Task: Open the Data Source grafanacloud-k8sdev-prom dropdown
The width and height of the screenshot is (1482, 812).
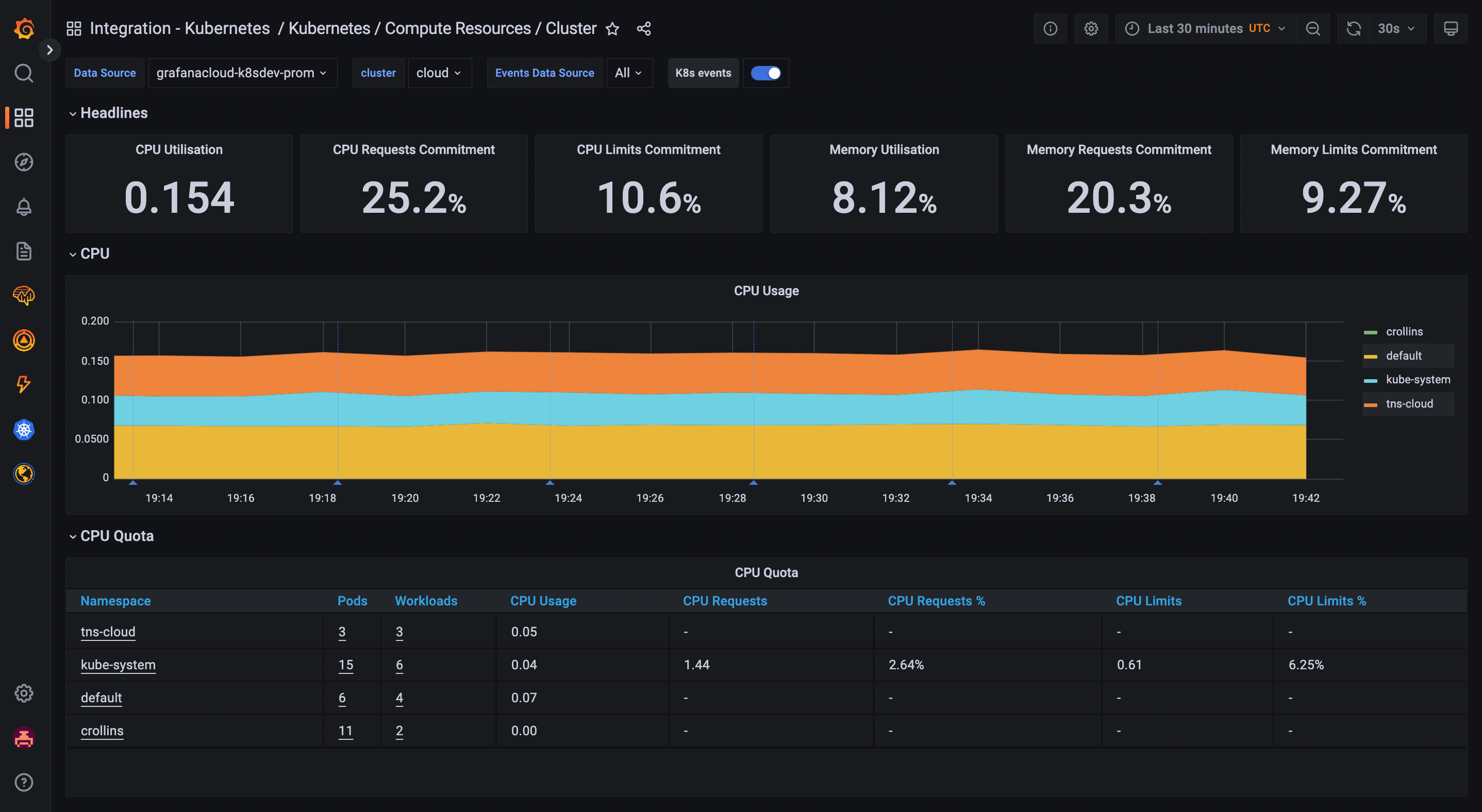Action: (242, 73)
